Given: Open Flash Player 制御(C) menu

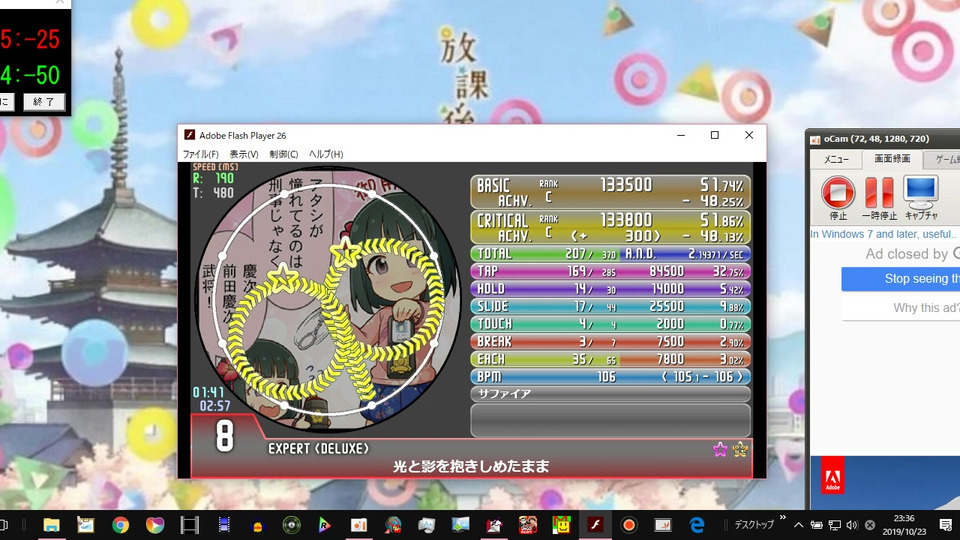Looking at the screenshot, I should [283, 154].
